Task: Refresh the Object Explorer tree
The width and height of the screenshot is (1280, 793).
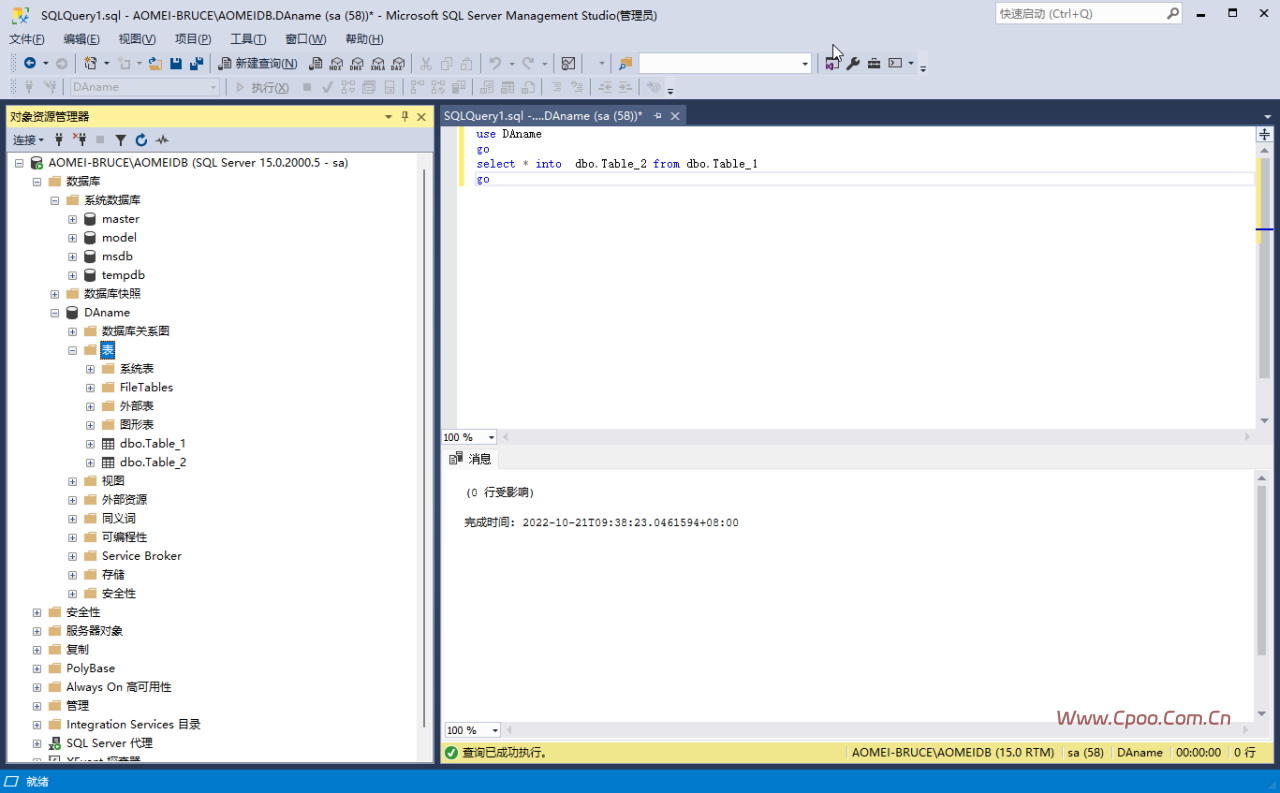Action: (x=141, y=140)
